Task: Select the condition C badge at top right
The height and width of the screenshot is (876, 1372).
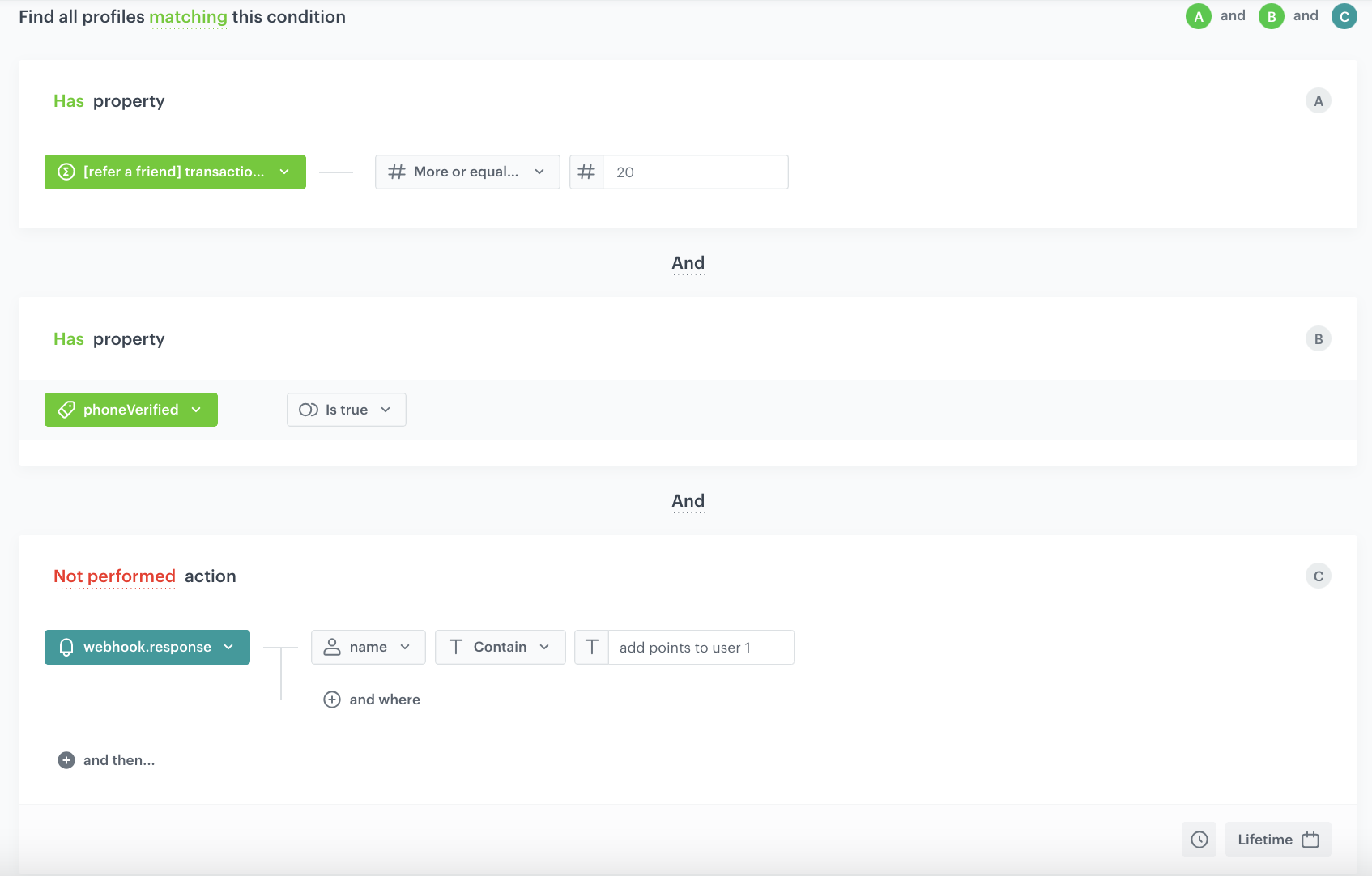Action: (1344, 15)
